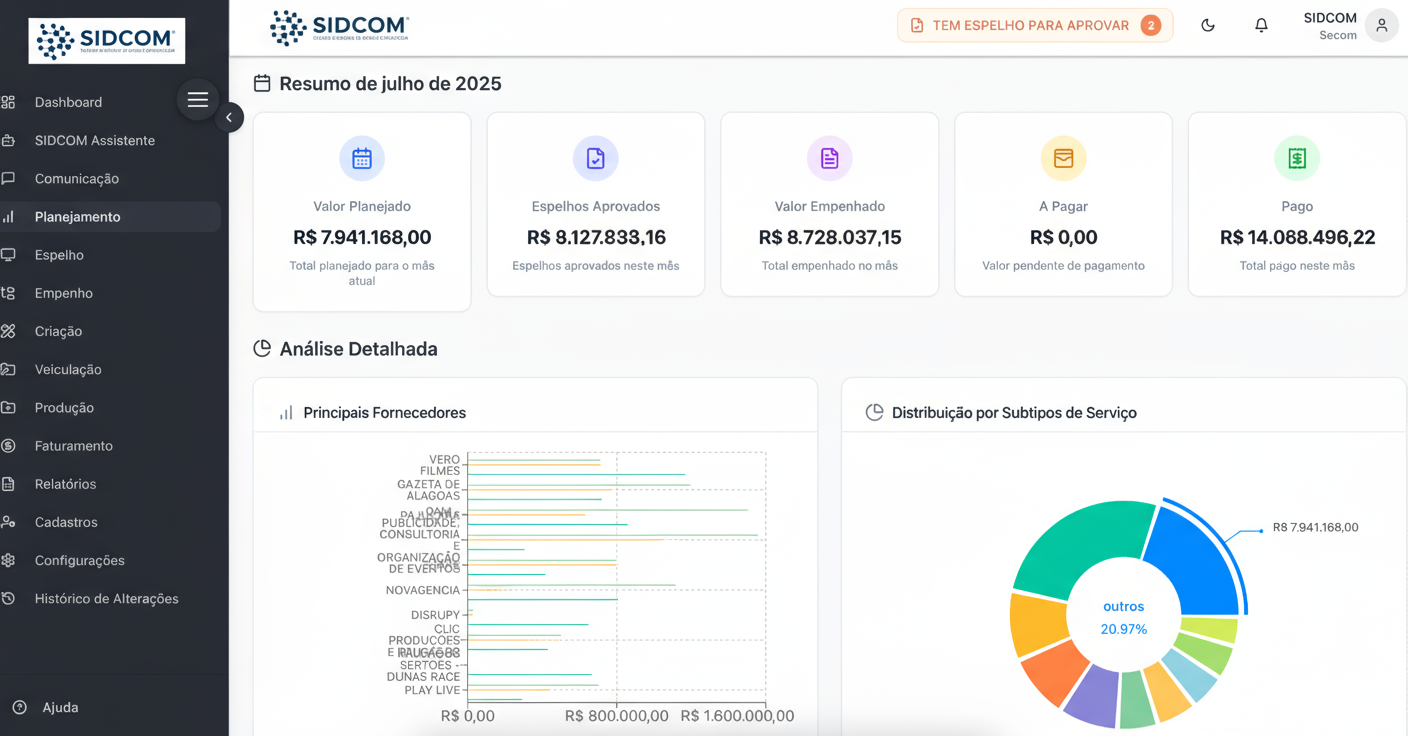Open Dashboard from the sidebar
This screenshot has width=1408, height=736.
(68, 102)
